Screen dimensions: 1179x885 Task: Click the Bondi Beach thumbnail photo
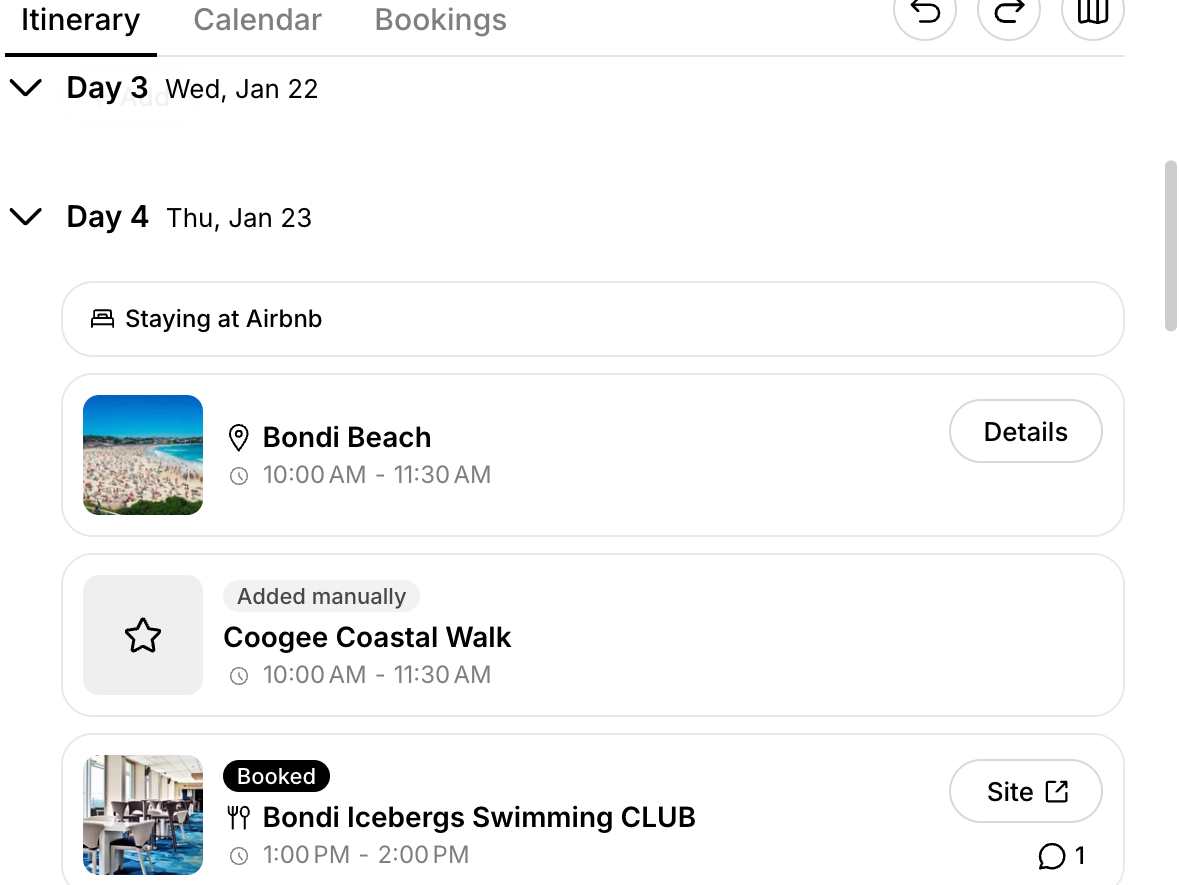(143, 455)
